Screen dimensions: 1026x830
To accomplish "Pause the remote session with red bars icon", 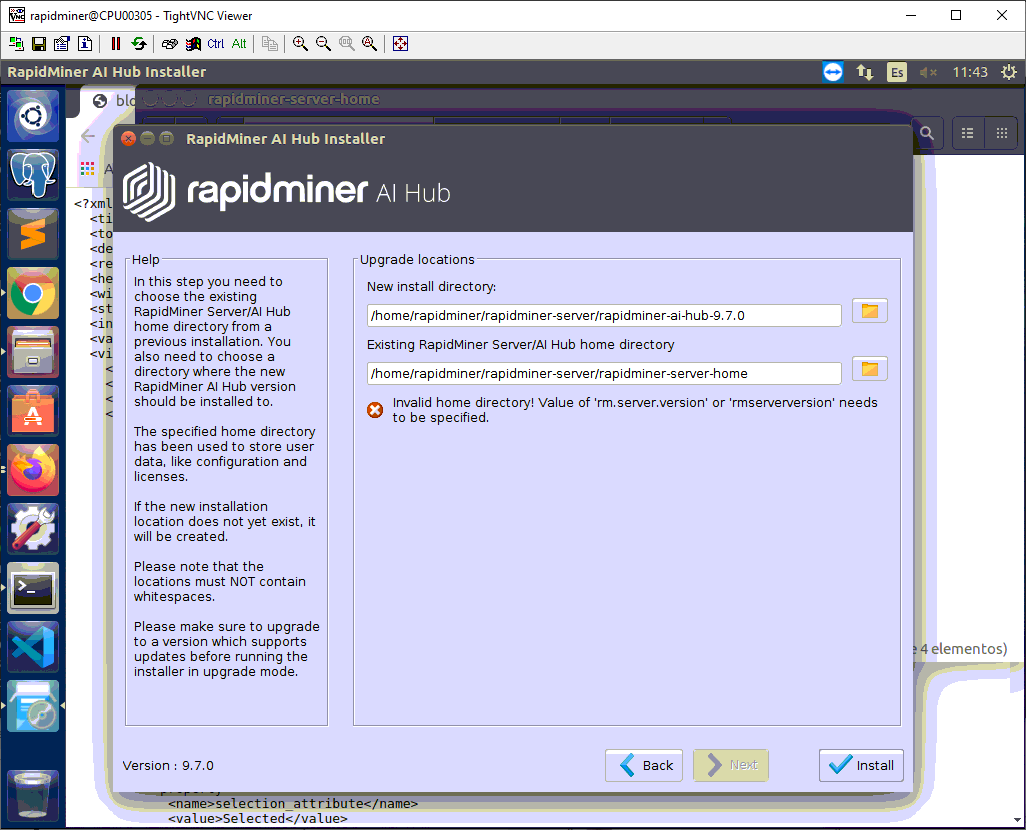I will [x=116, y=44].
